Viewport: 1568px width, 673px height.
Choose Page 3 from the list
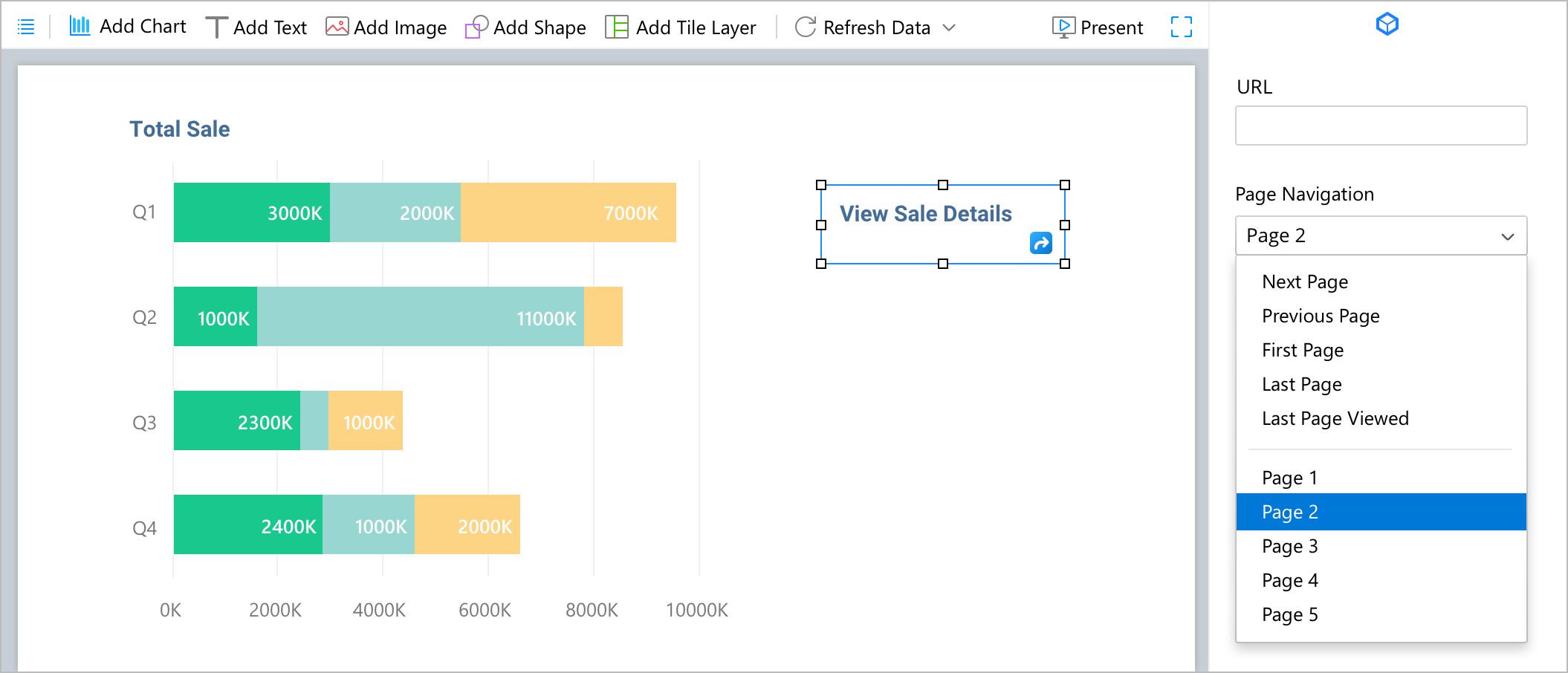[x=1381, y=546]
